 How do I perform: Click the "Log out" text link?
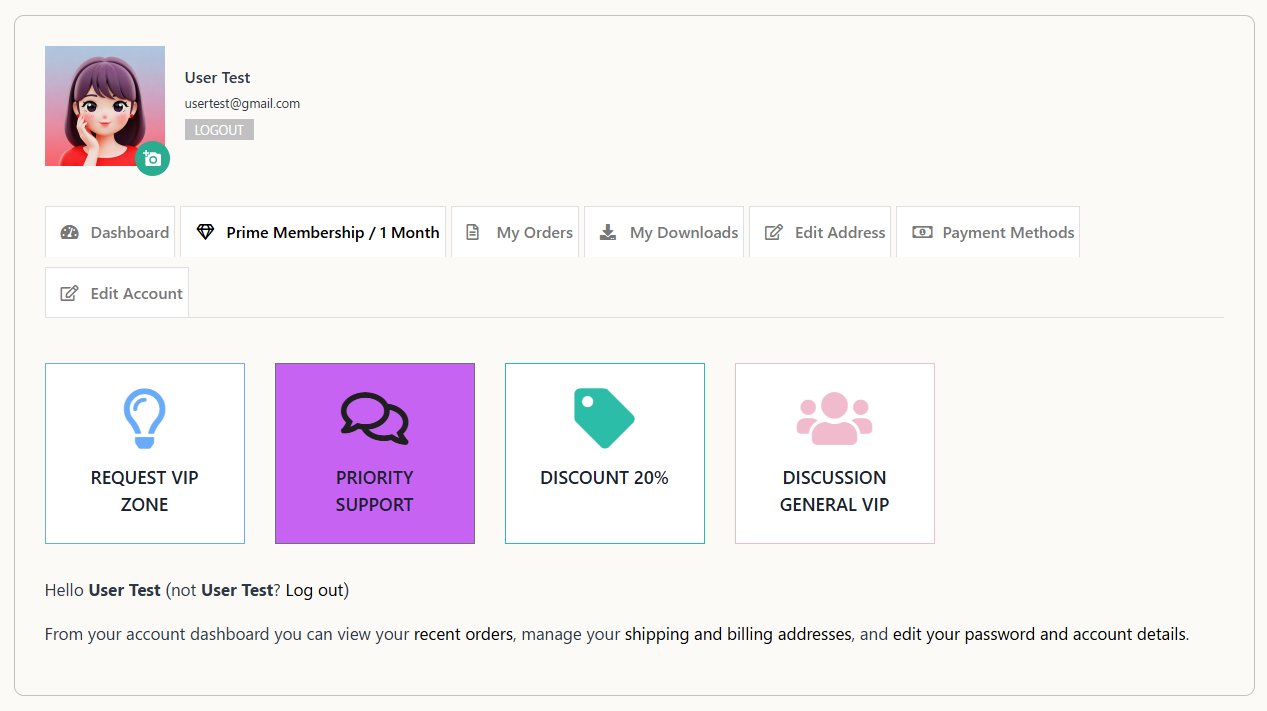tap(314, 590)
